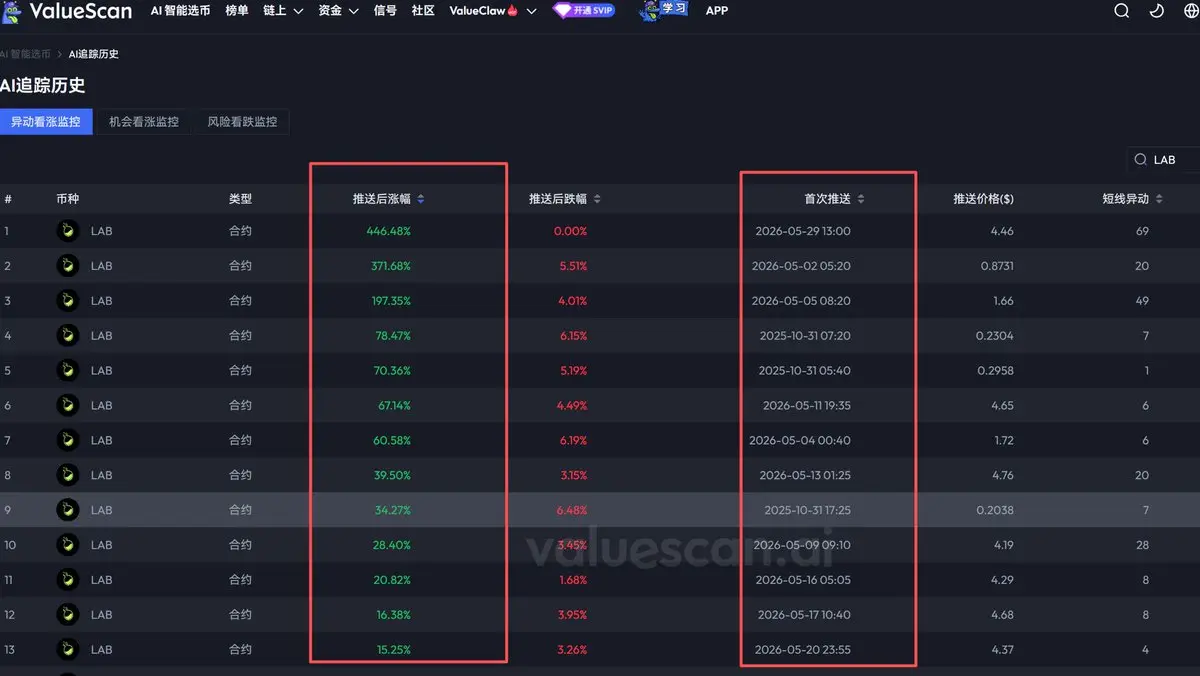This screenshot has width=1200, height=676.
Task: Click LAB coin icon in row 12
Action: point(67,615)
